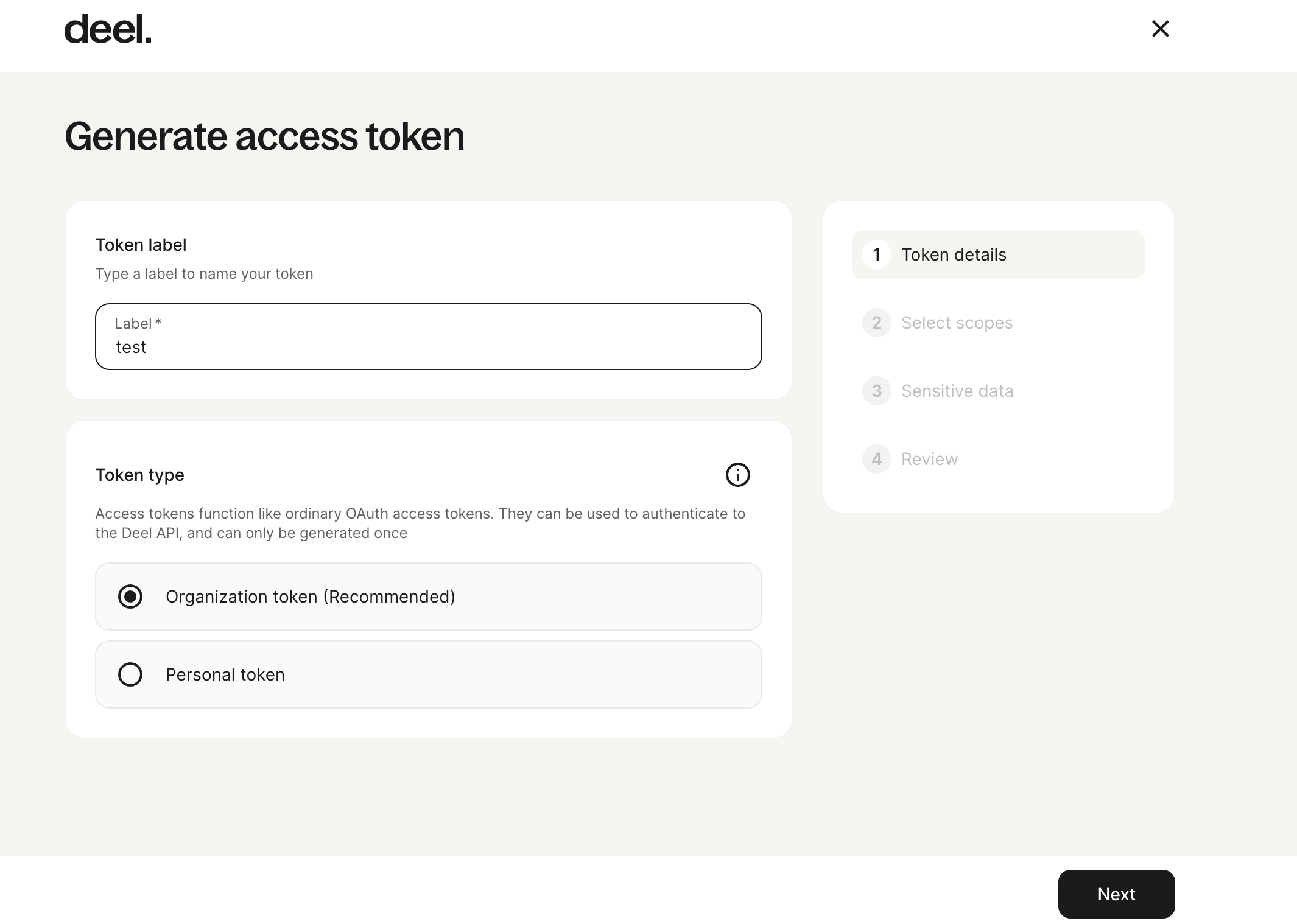Click the Label input field

pos(429,337)
